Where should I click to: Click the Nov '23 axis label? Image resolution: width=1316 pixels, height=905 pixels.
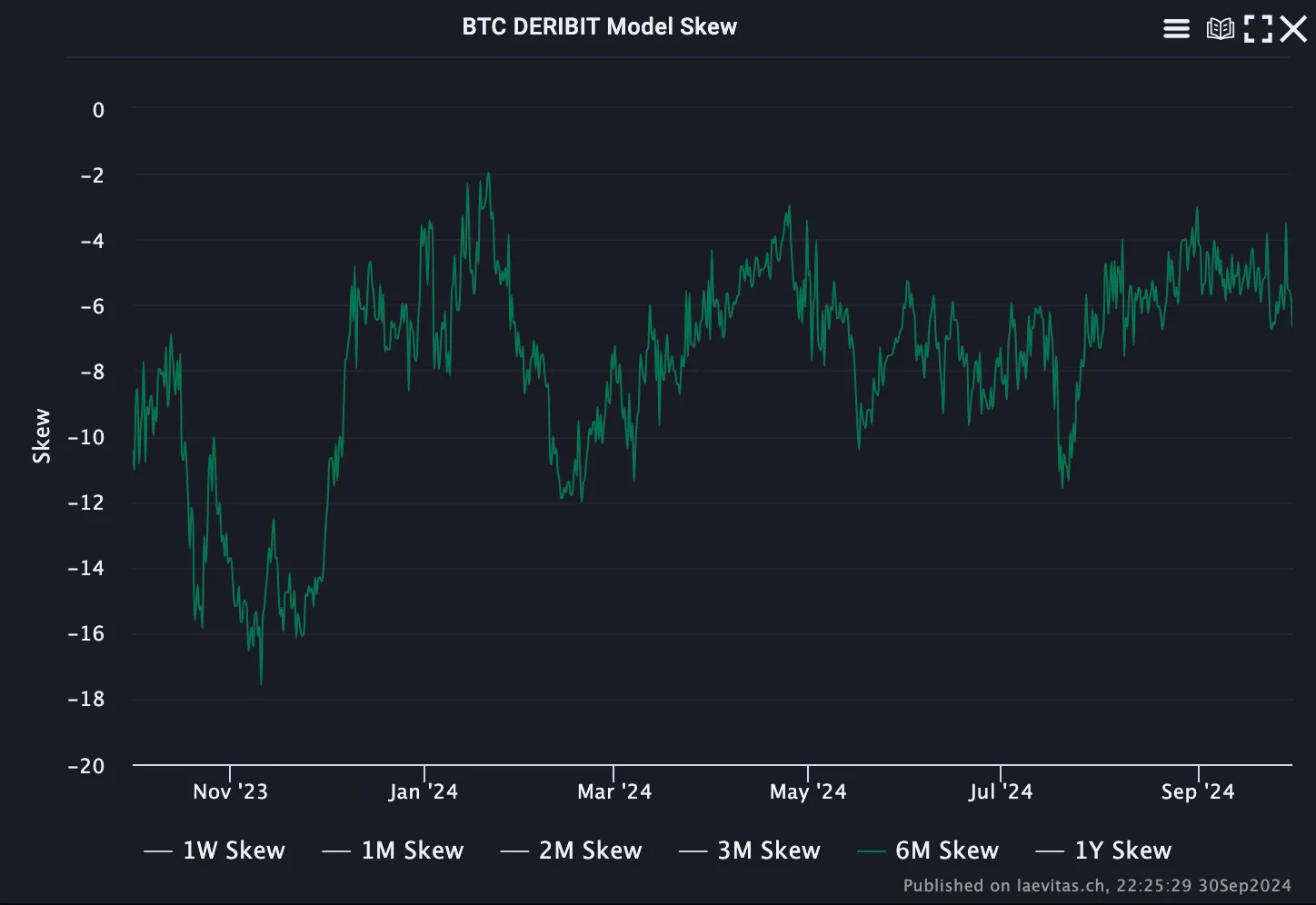(x=230, y=791)
